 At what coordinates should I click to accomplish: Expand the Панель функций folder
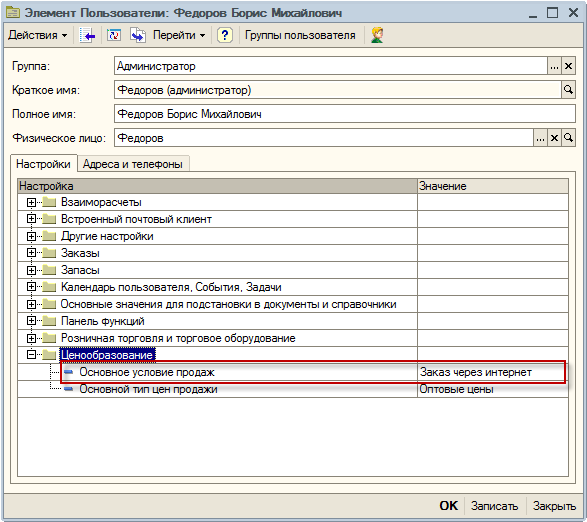(x=31, y=321)
